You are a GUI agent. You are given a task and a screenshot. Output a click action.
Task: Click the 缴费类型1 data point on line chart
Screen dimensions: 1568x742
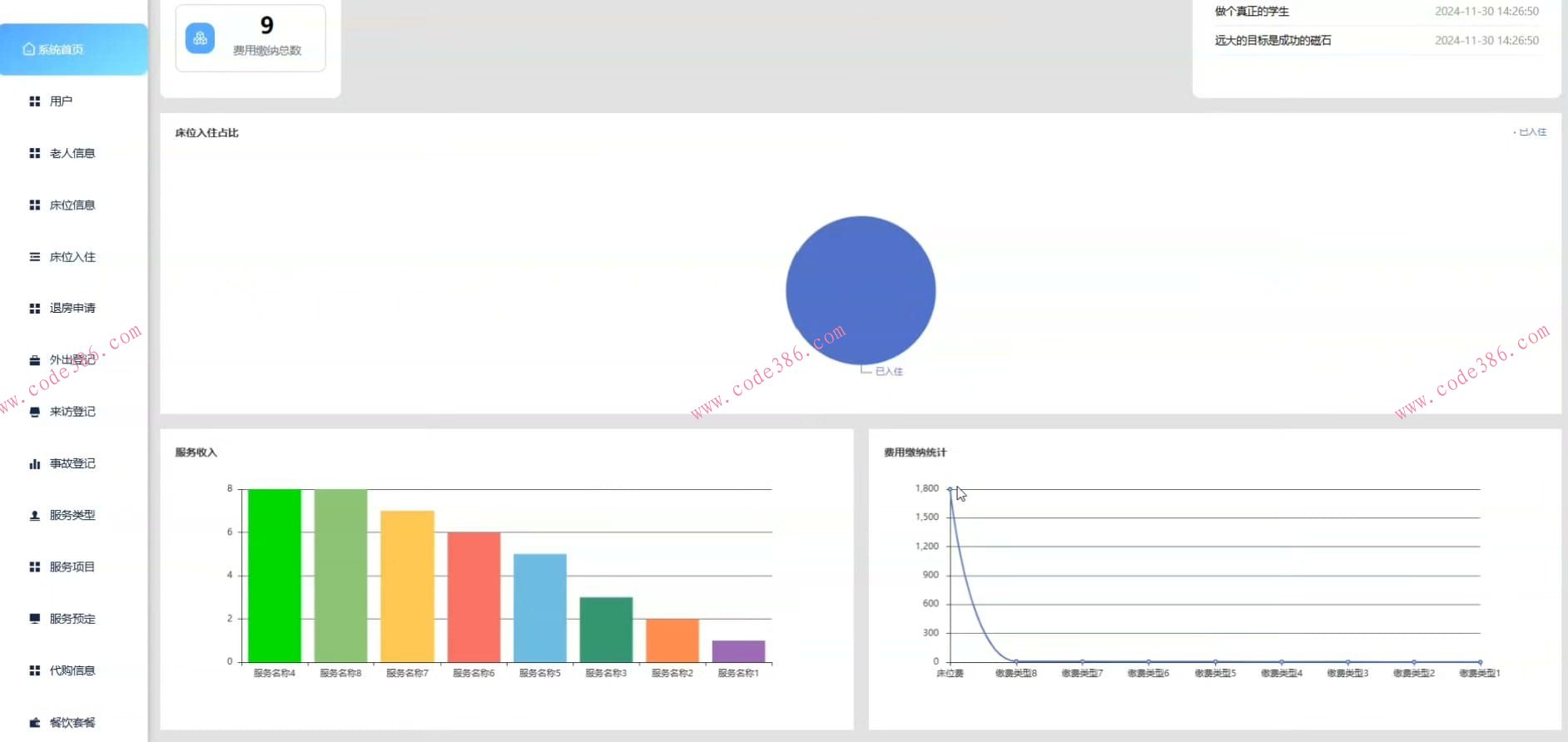(1480, 662)
